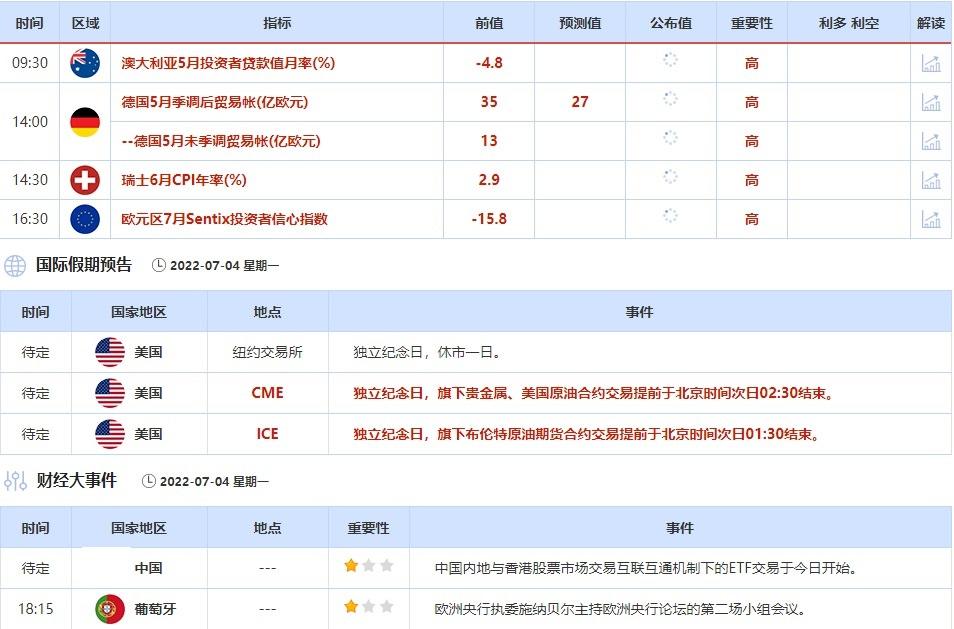The image size is (954, 629).
Task: Click the 利多 利空 column header
Action: [849, 23]
